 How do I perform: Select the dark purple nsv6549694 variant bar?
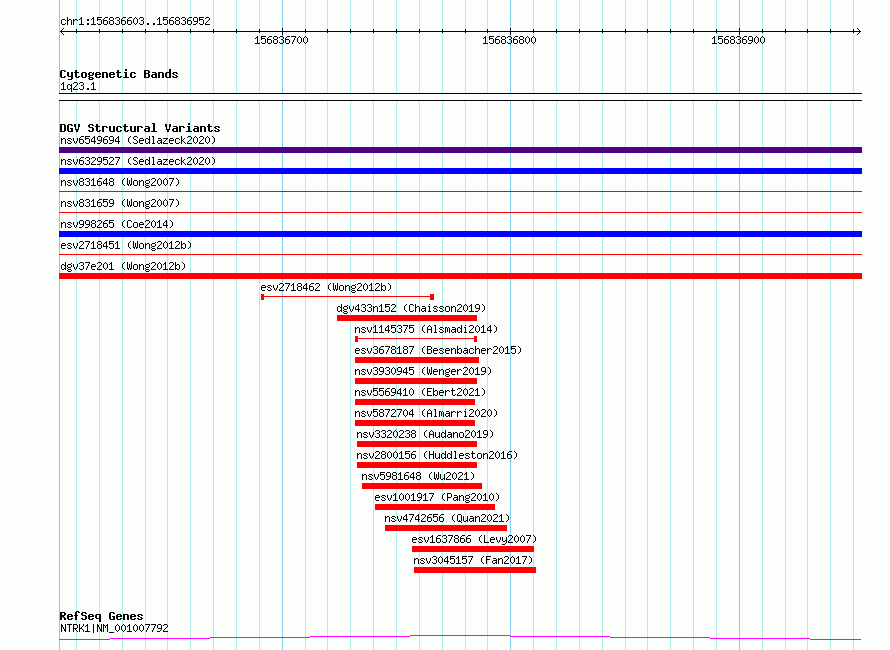pos(460,150)
